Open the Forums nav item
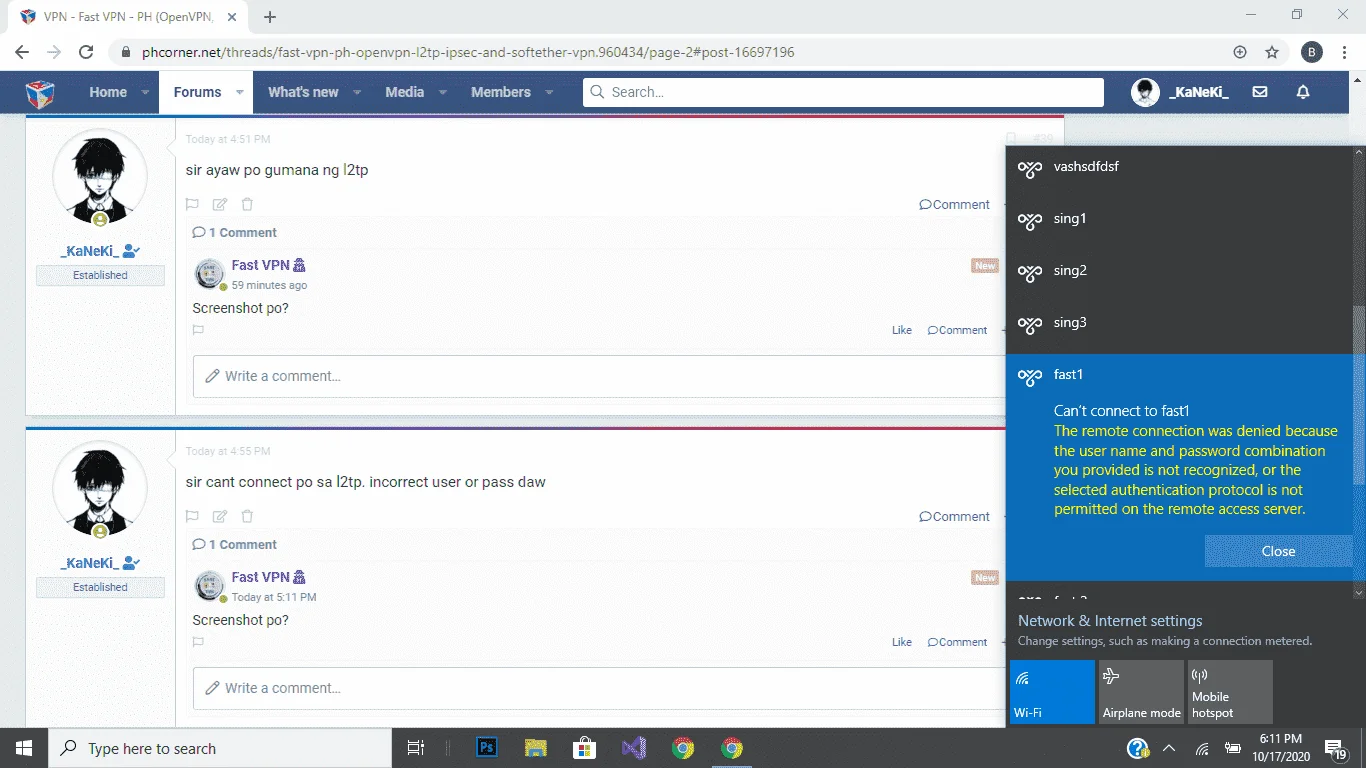1366x768 pixels. click(x=197, y=92)
